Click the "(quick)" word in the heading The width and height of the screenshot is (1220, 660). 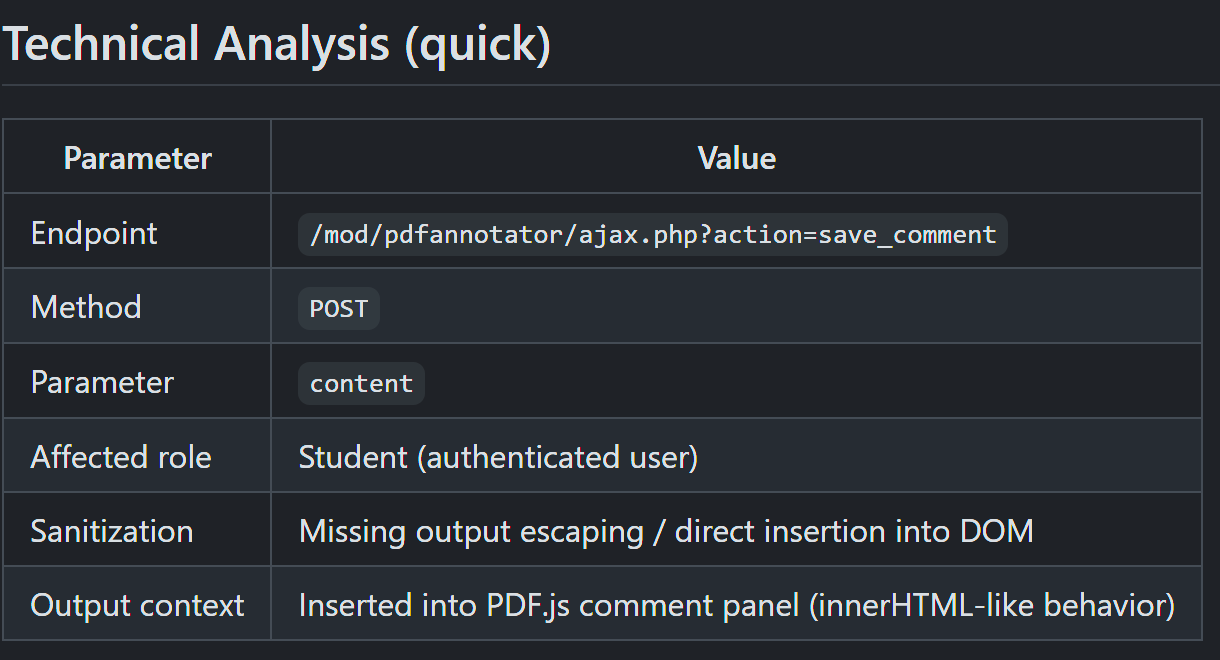coord(478,45)
